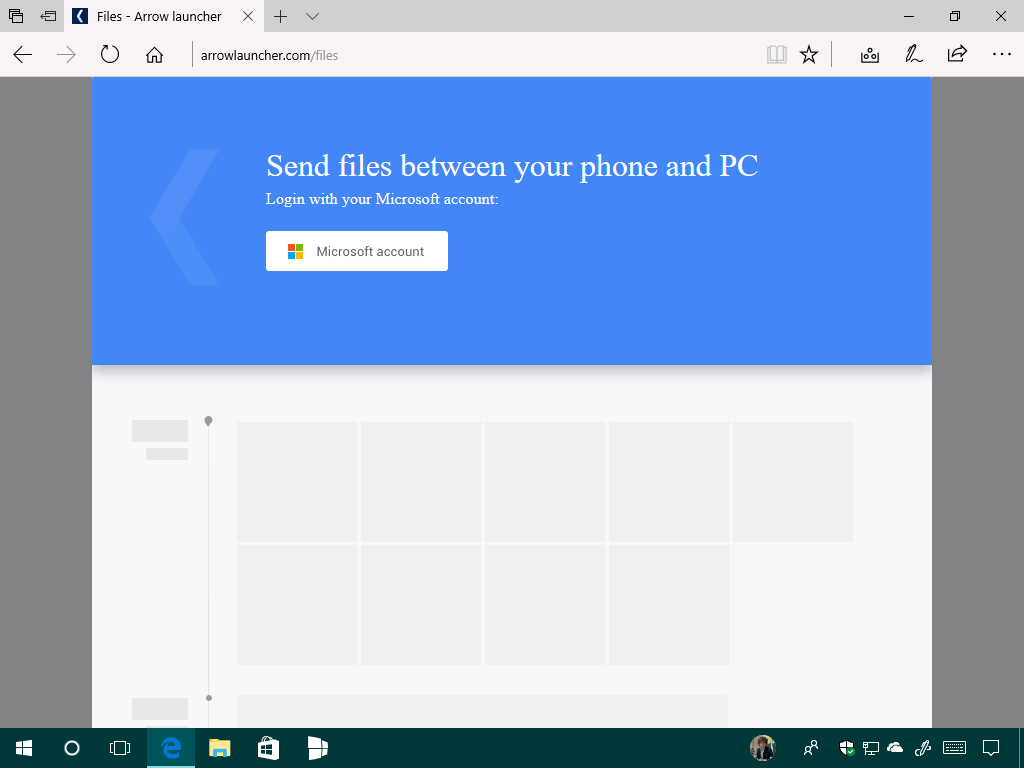This screenshot has width=1024, height=768.
Task: Show tabs you've set aside
Action: [x=16, y=16]
